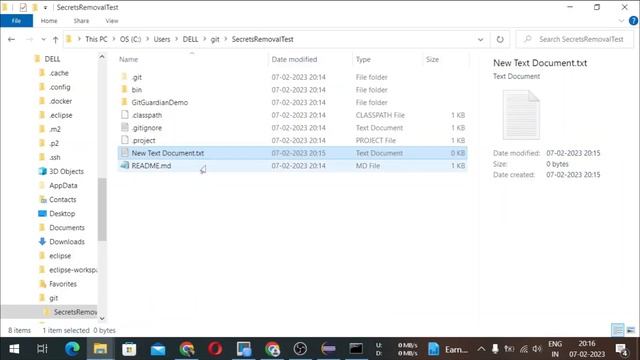Select DELL in the navigation pane
640x360 pixels.
click(x=52, y=59)
